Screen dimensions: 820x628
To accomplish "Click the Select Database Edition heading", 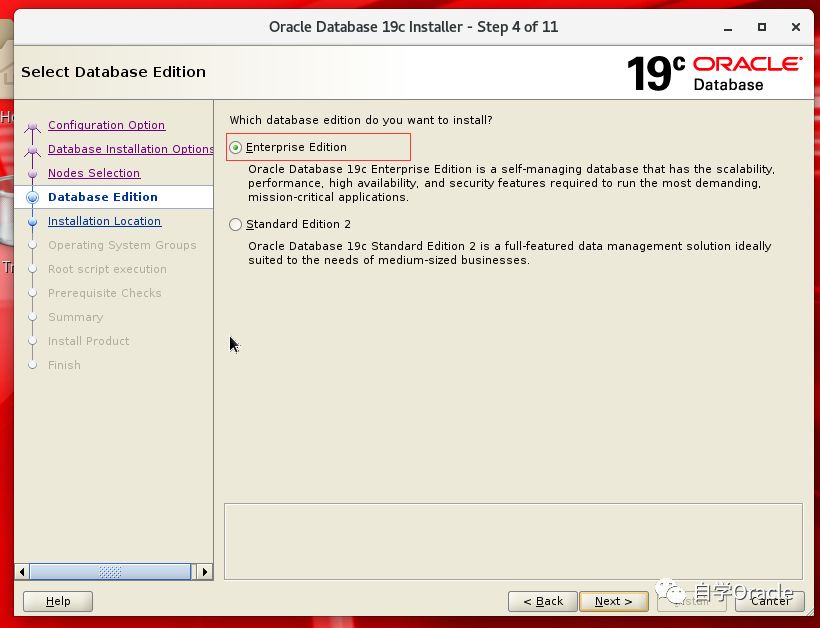I will point(113,72).
